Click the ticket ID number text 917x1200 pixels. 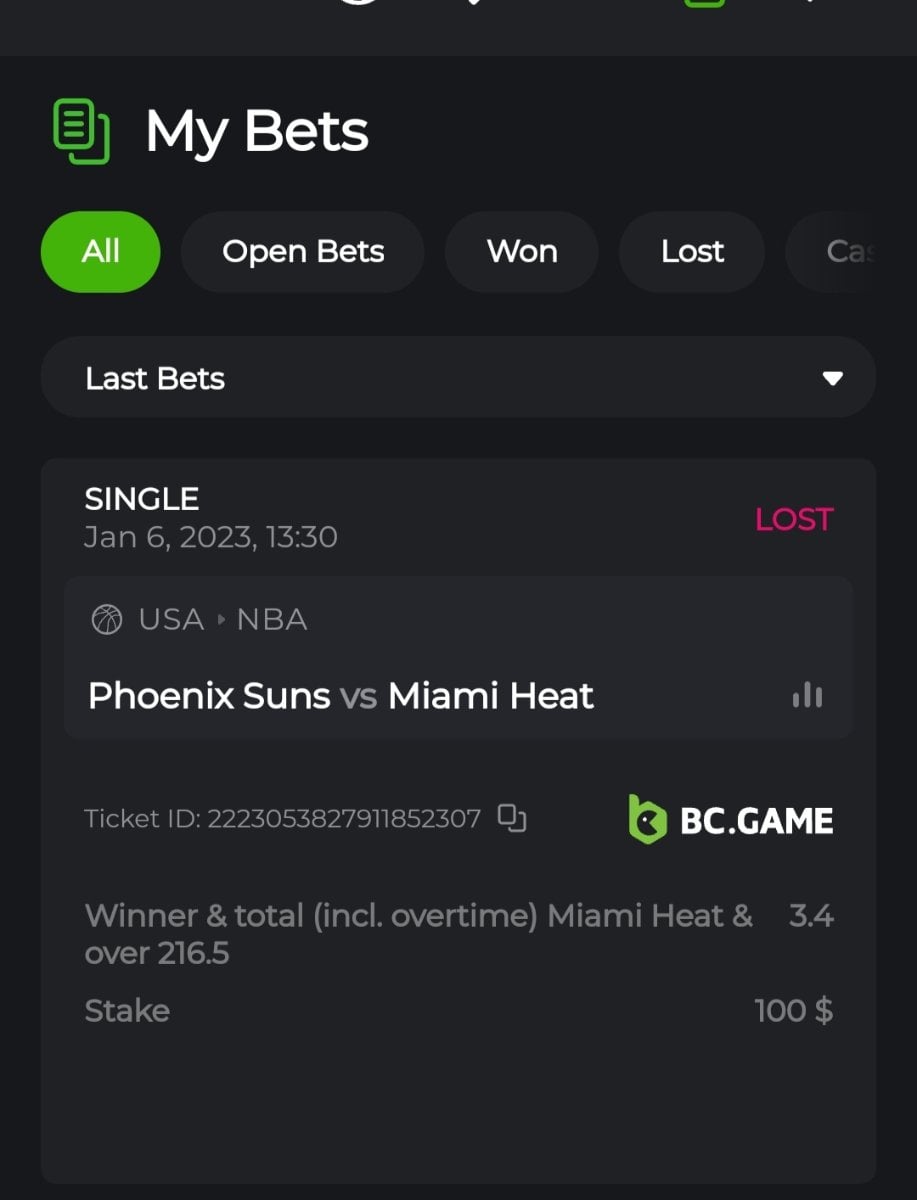pyautogui.click(x=343, y=819)
